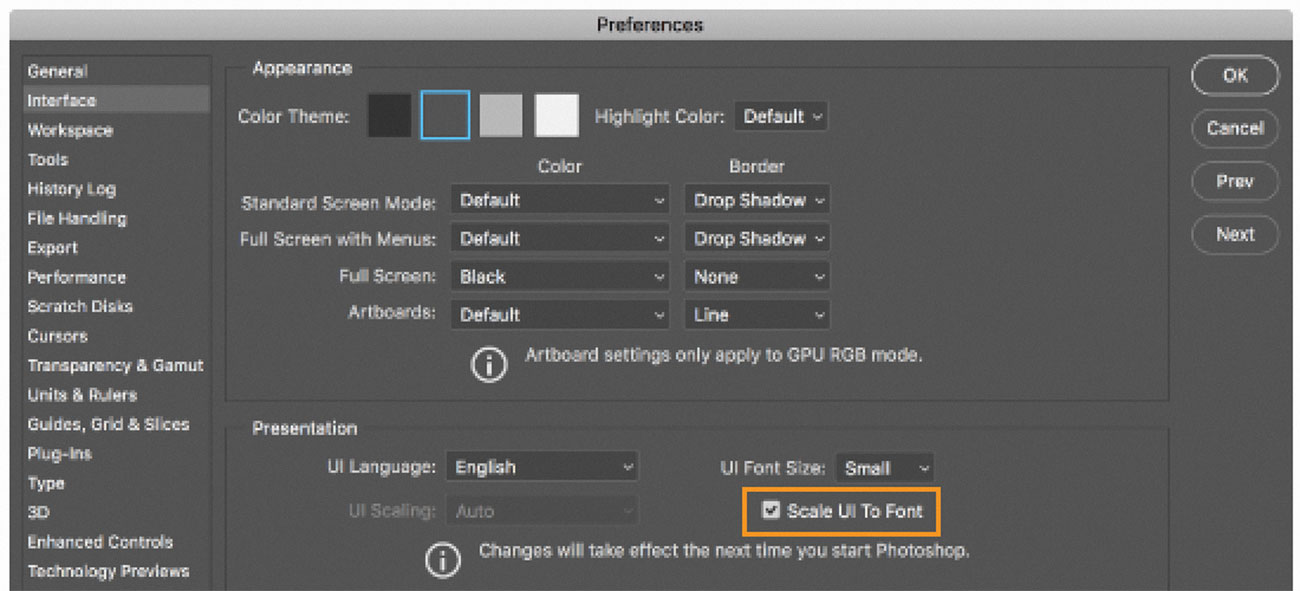The image size is (1300, 591).
Task: Click the 'Color Theme:' label
Action: 293,116
